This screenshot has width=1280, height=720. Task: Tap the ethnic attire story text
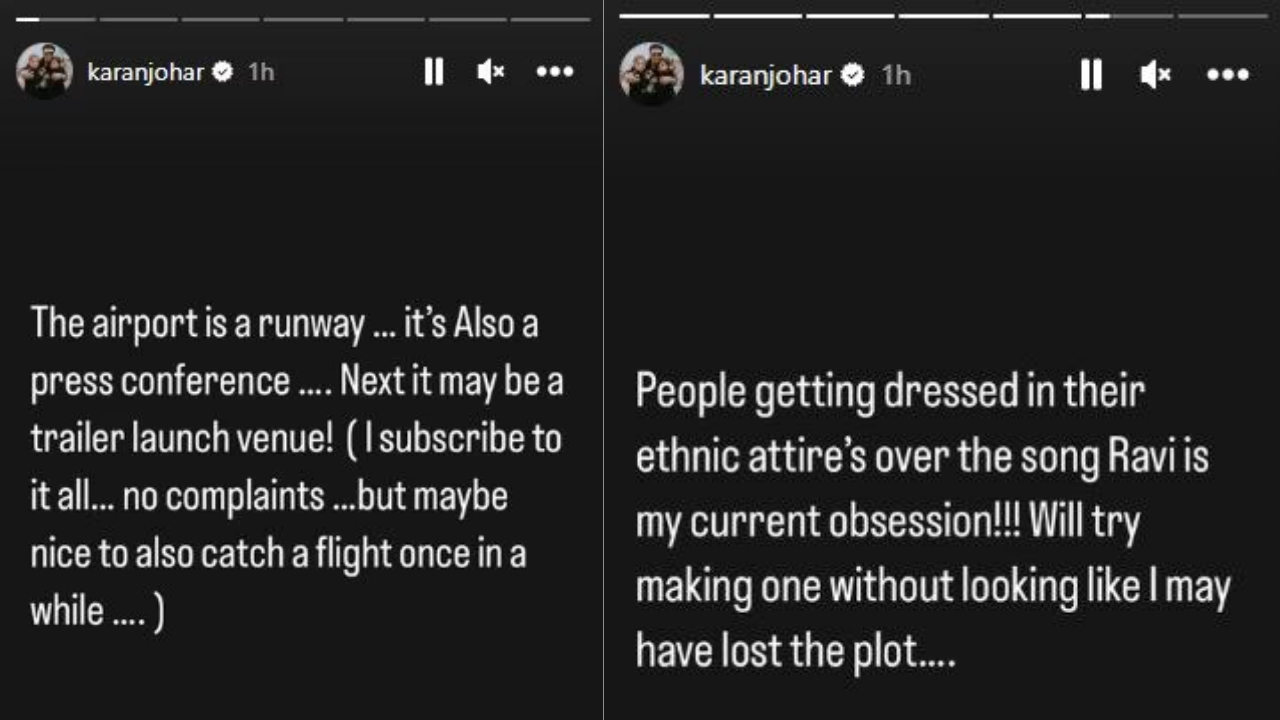(932, 522)
